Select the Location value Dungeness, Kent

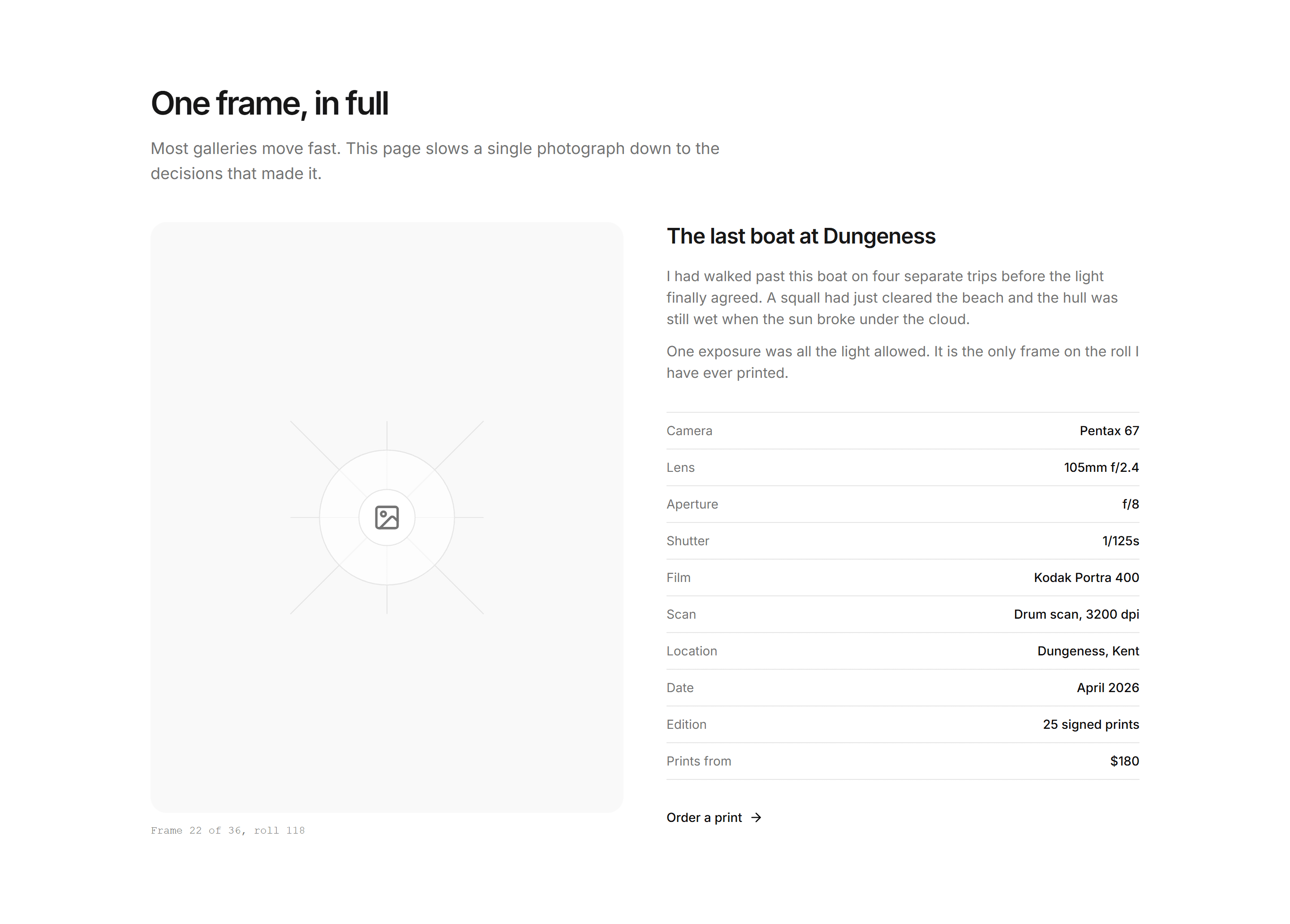click(x=1088, y=651)
